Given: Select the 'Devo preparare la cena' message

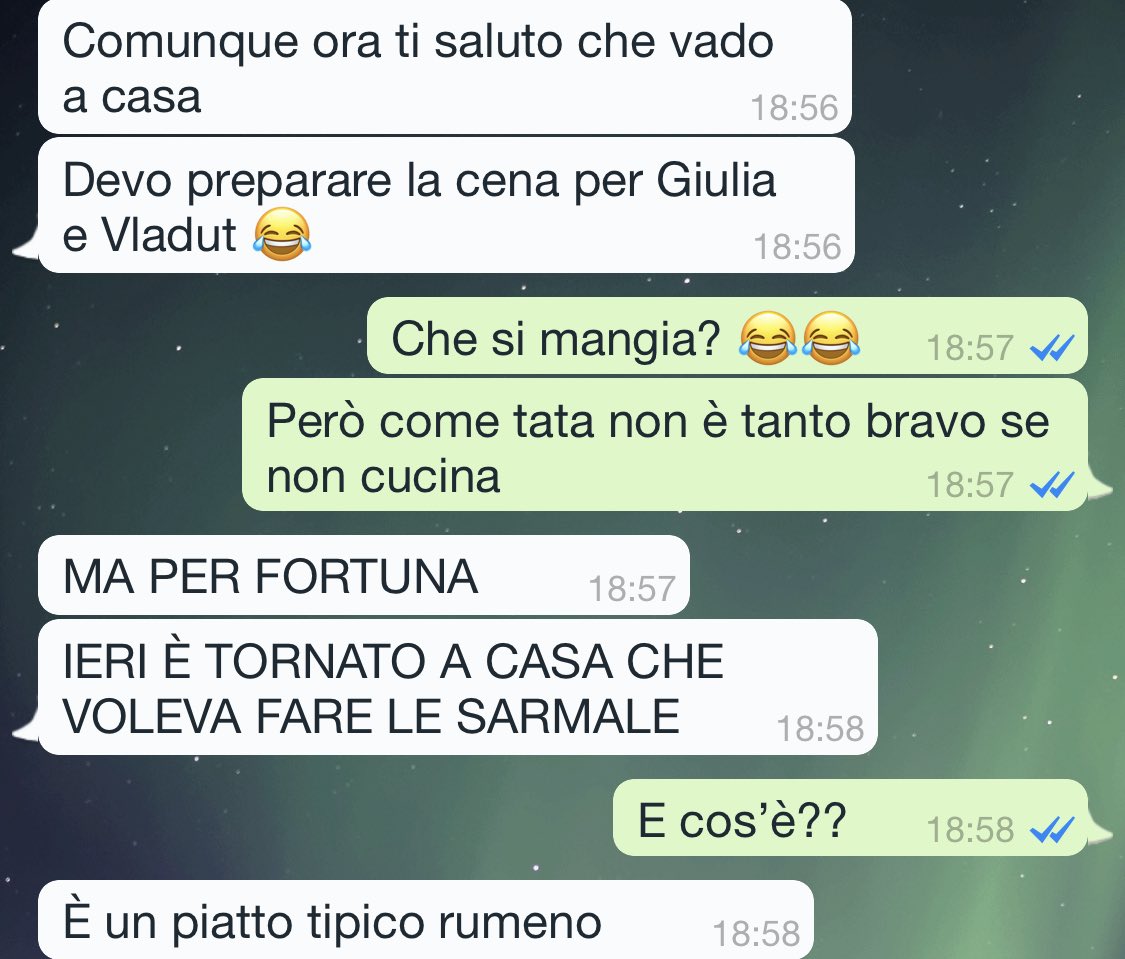Looking at the screenshot, I should 446,206.
